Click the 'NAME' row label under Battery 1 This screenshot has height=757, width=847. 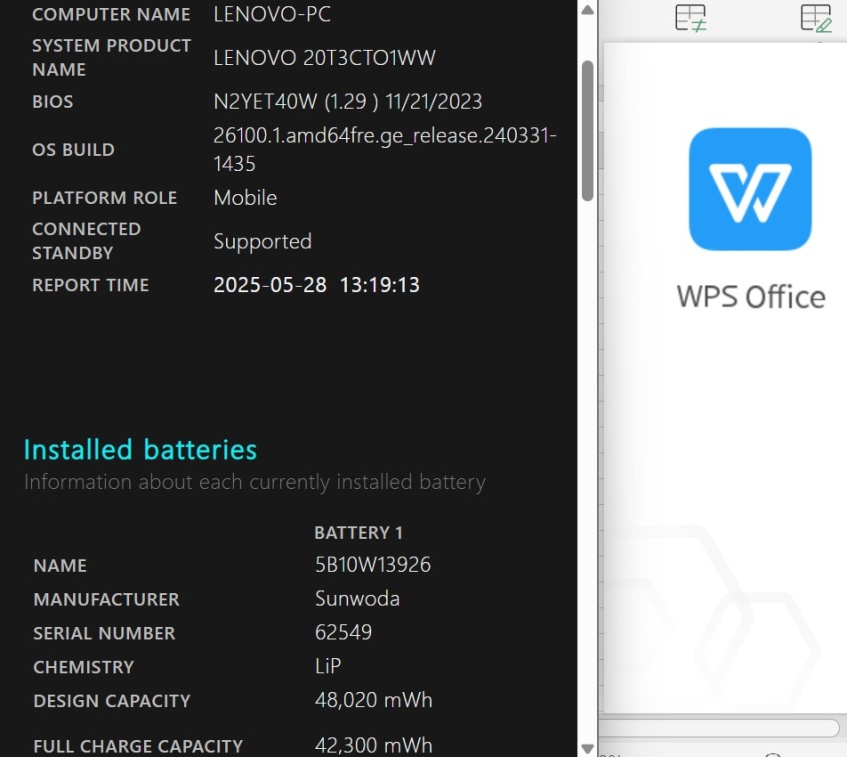(x=60, y=566)
